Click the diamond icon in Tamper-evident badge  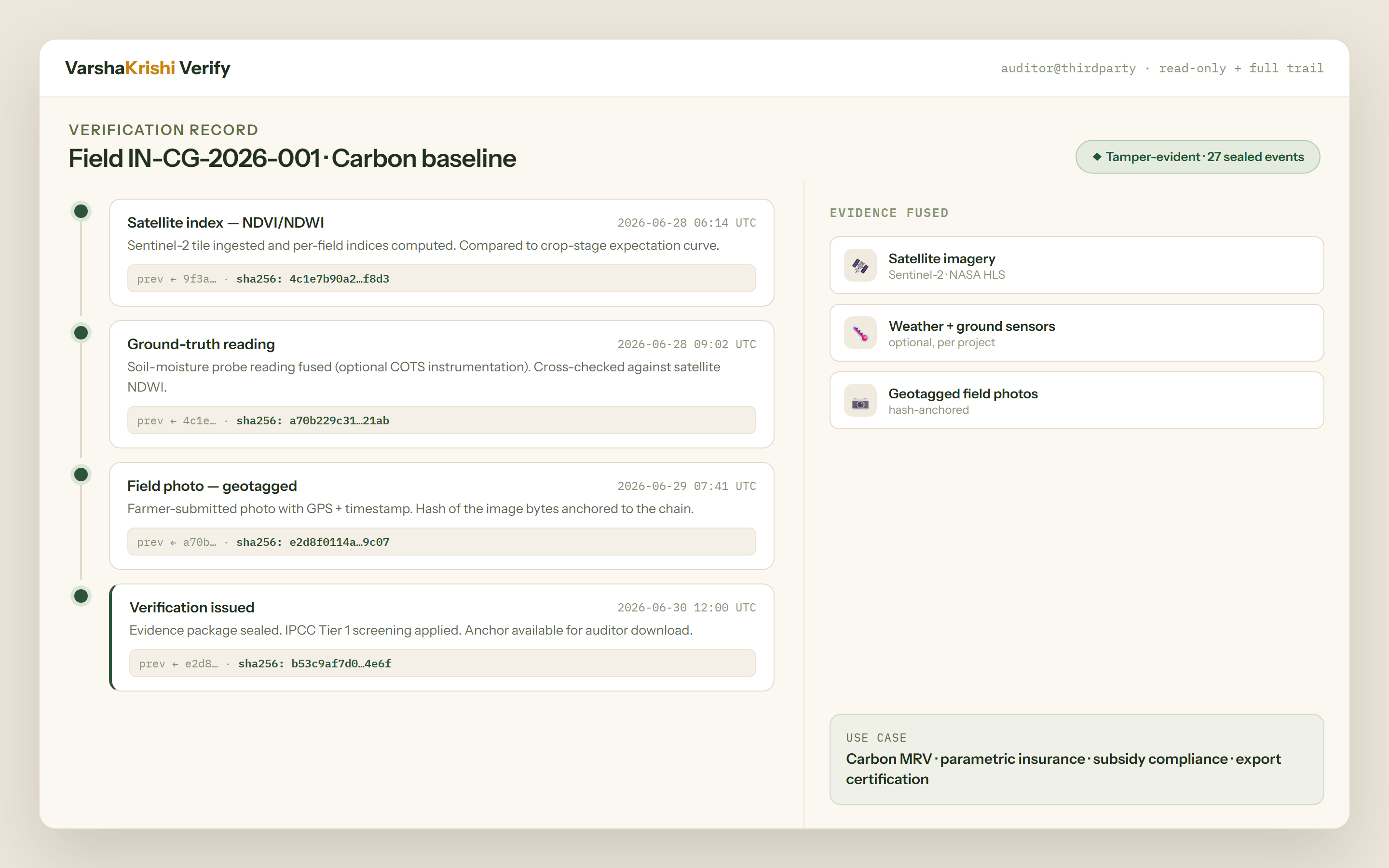click(1097, 157)
